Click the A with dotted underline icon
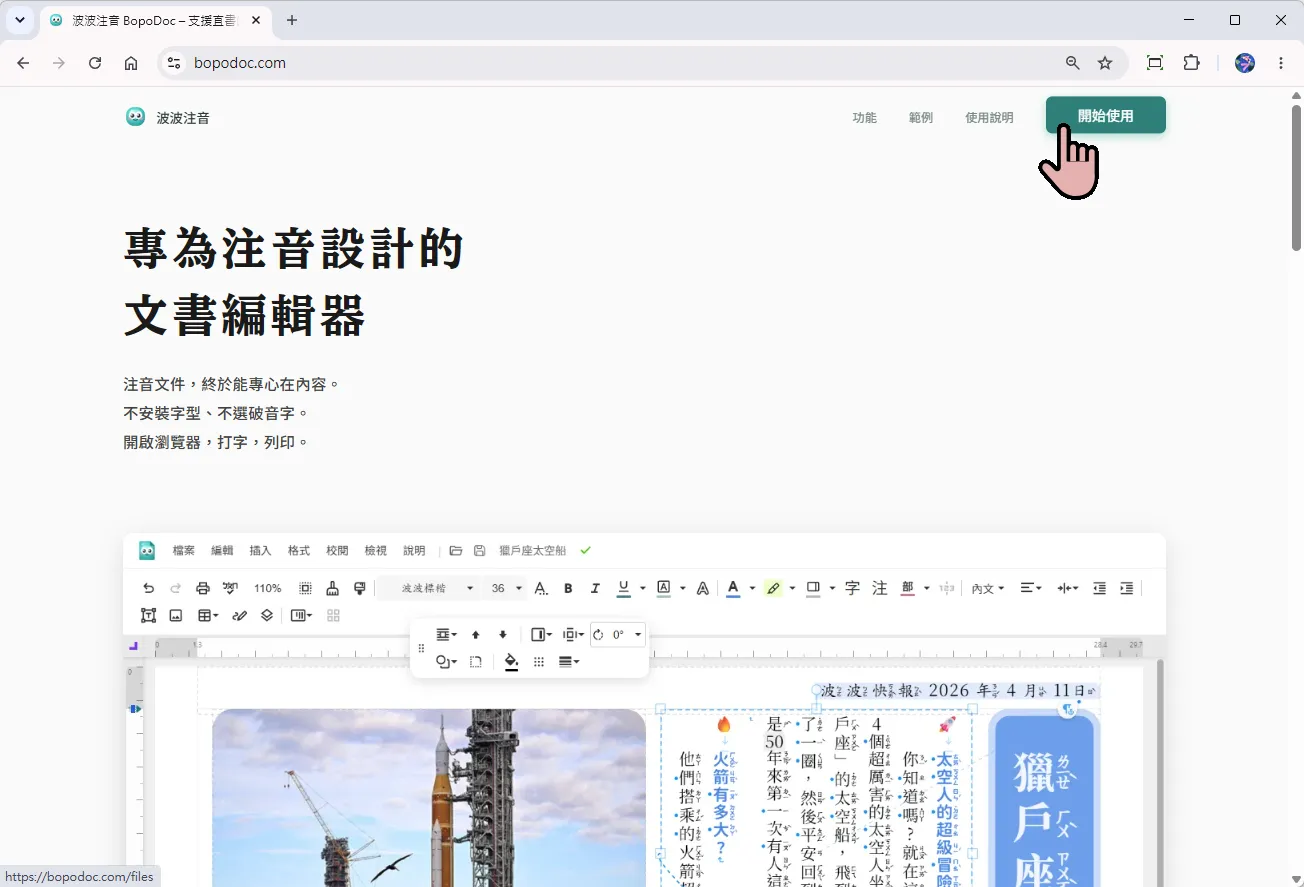Screen dimensions: 1304x887 pos(541,588)
